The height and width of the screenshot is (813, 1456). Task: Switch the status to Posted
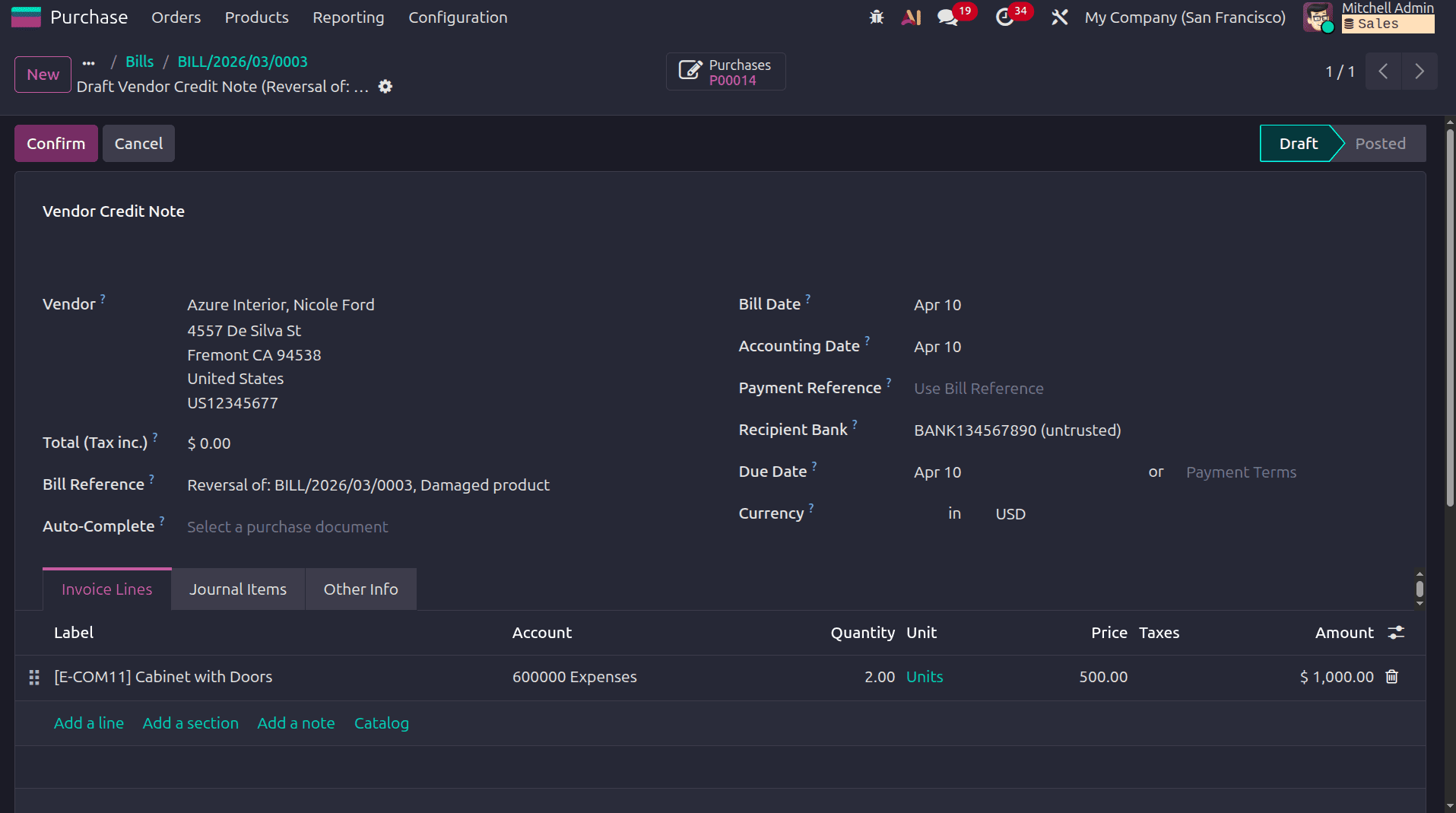[x=1380, y=143]
